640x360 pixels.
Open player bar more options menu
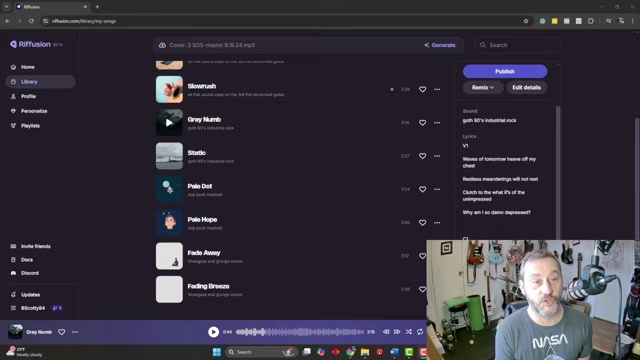[75, 332]
